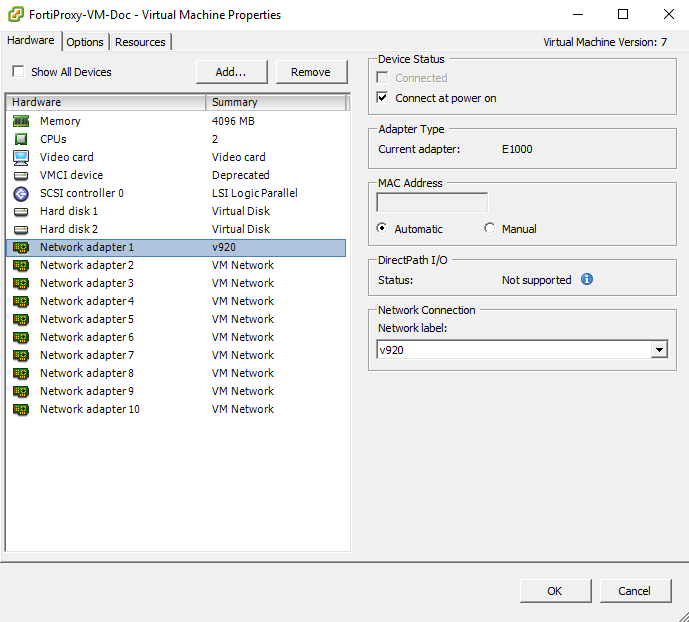The height and width of the screenshot is (622, 689).
Task: Click the Network adapter 1 card icon
Action: pyautogui.click(x=21, y=247)
